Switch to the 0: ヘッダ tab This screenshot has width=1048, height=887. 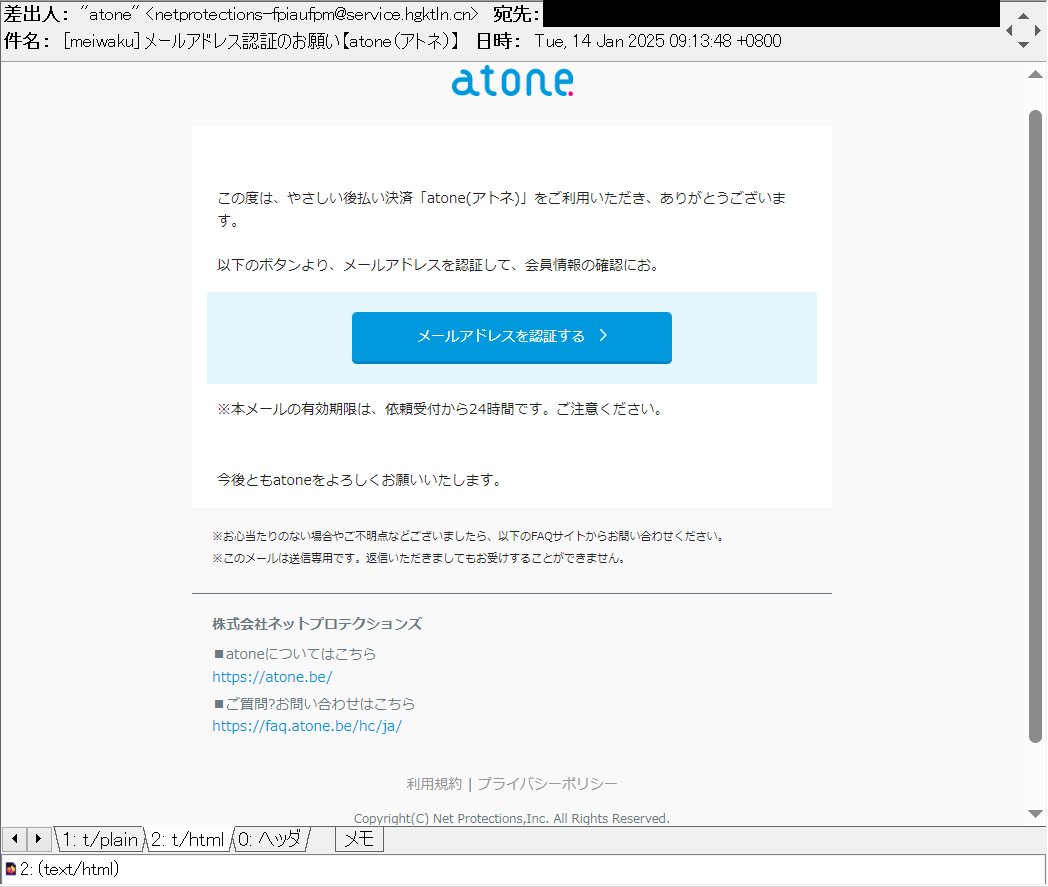(x=270, y=840)
